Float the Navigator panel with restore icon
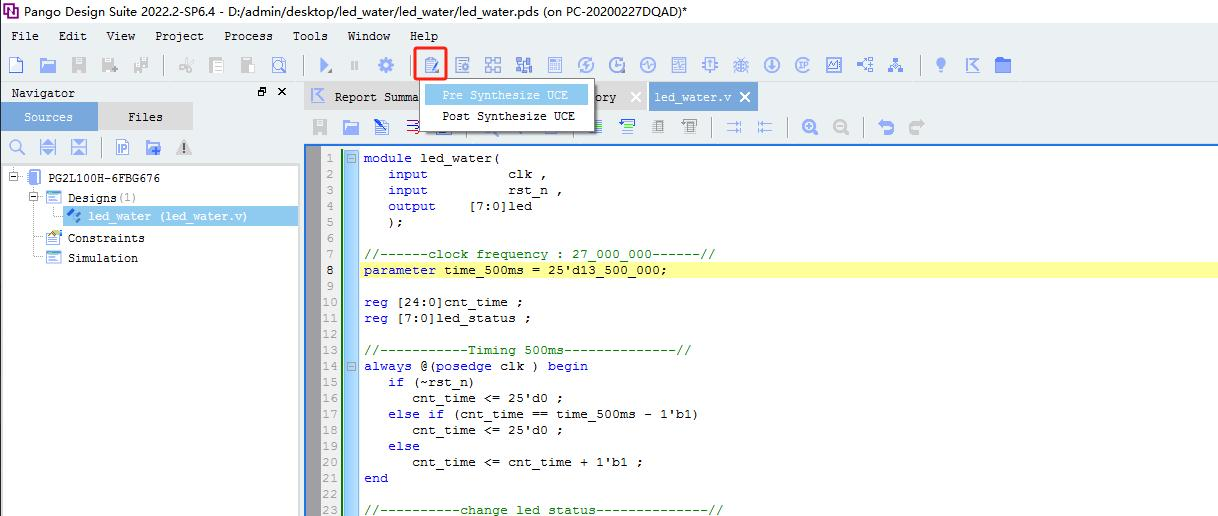Viewport: 1218px width, 516px height. coord(262,92)
